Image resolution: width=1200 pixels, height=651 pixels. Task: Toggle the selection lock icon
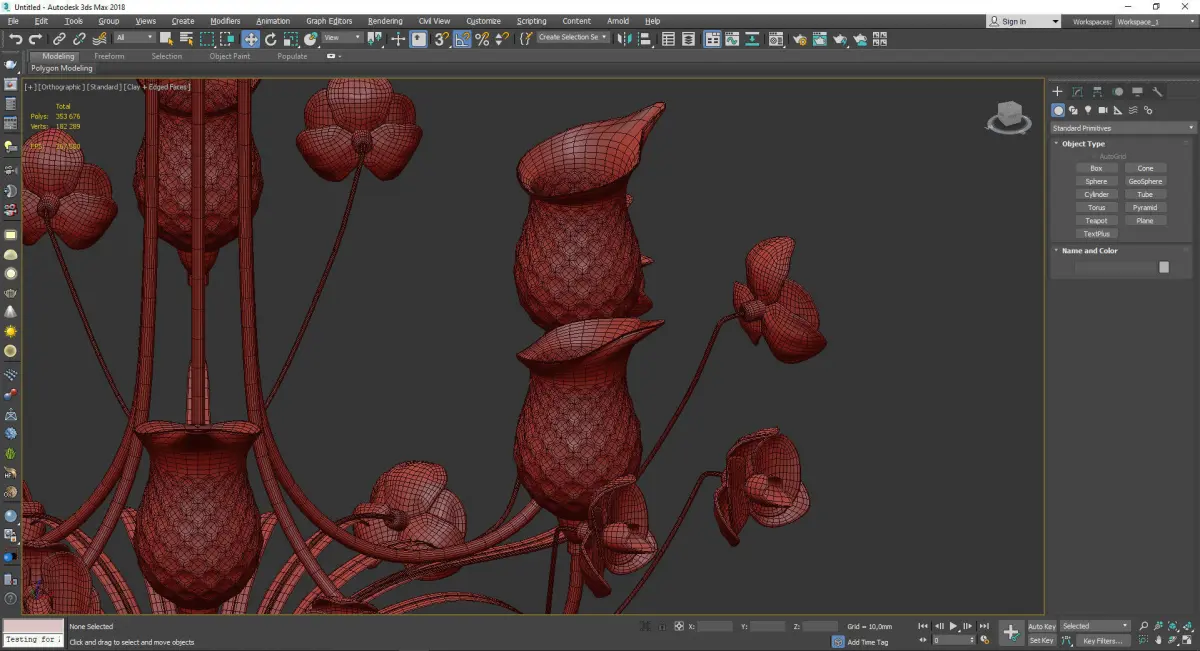[x=662, y=626]
